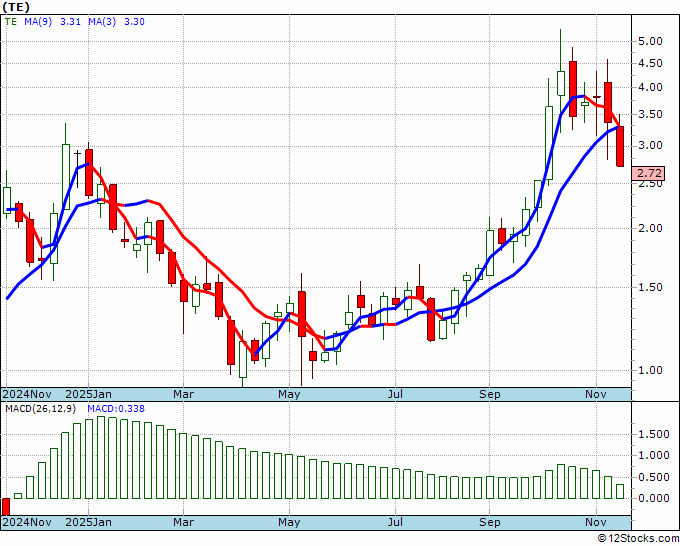Image resolution: width=680 pixels, height=546 pixels.
Task: Click the MA(3) value 3.30
Action: [x=134, y=22]
